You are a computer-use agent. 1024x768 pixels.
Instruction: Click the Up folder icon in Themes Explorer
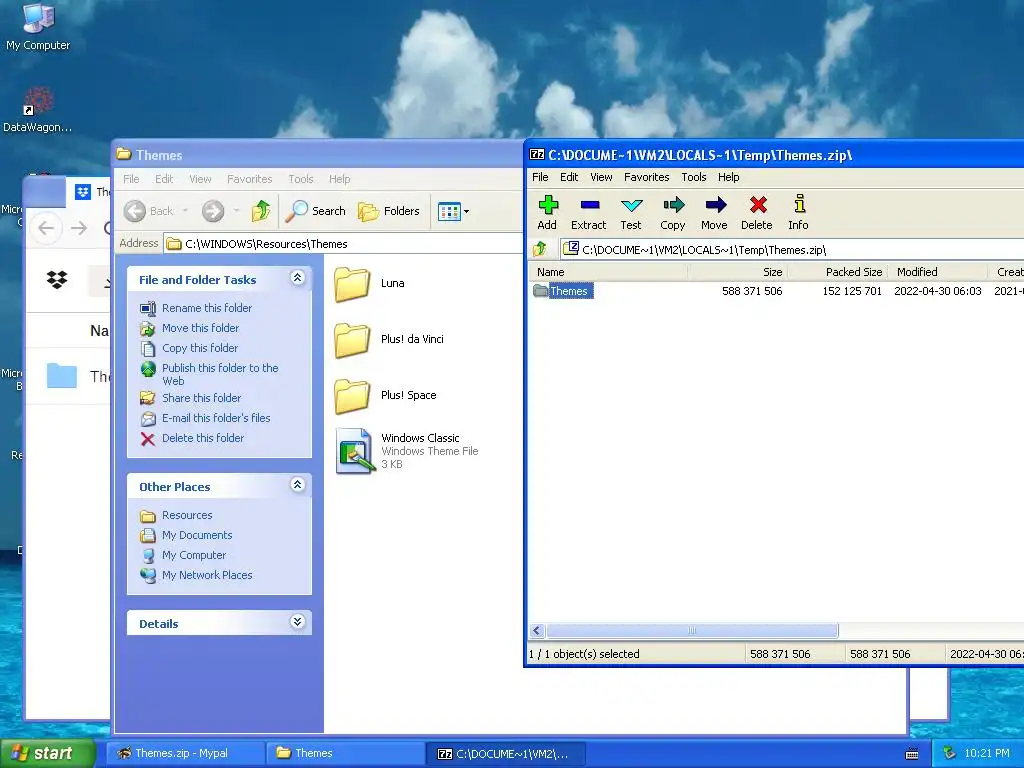(261, 211)
